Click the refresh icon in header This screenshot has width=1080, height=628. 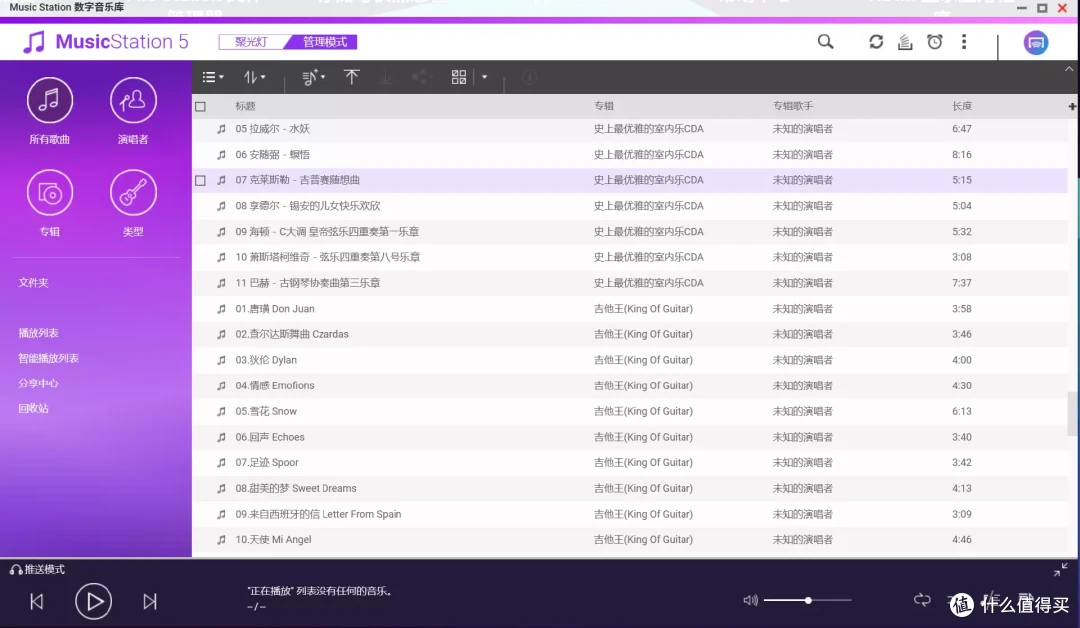(876, 42)
